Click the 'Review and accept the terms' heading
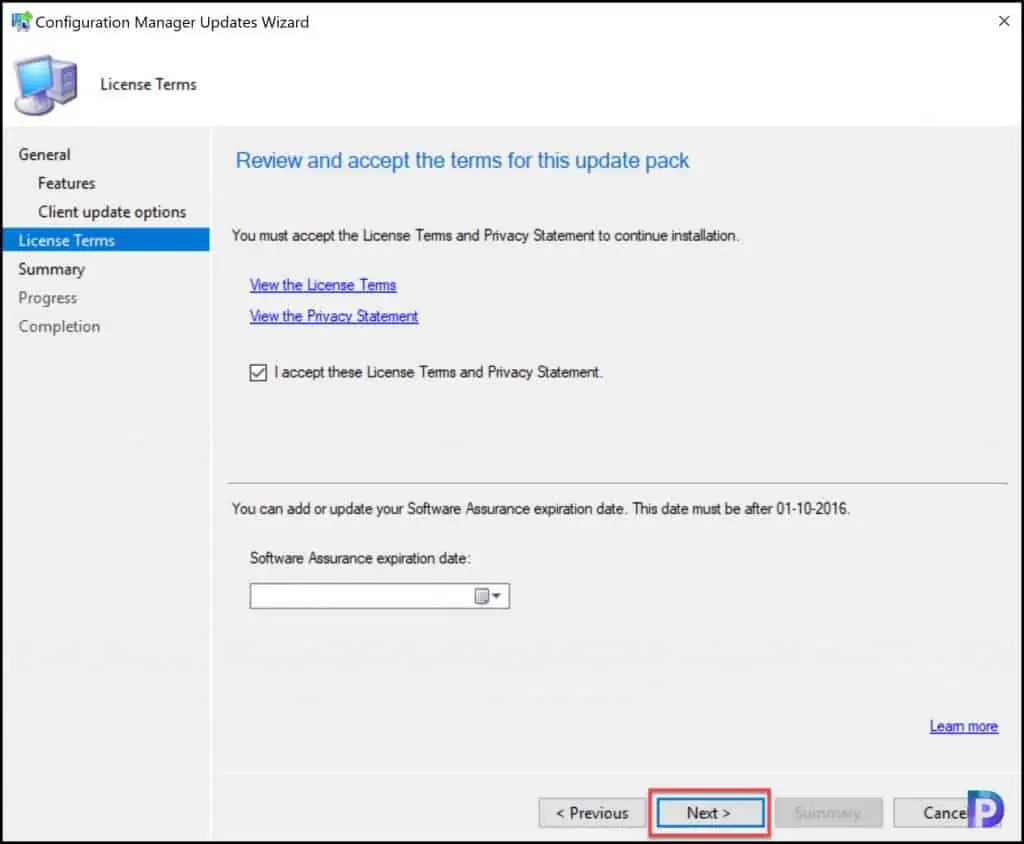Image resolution: width=1024 pixels, height=844 pixels. pos(462,161)
